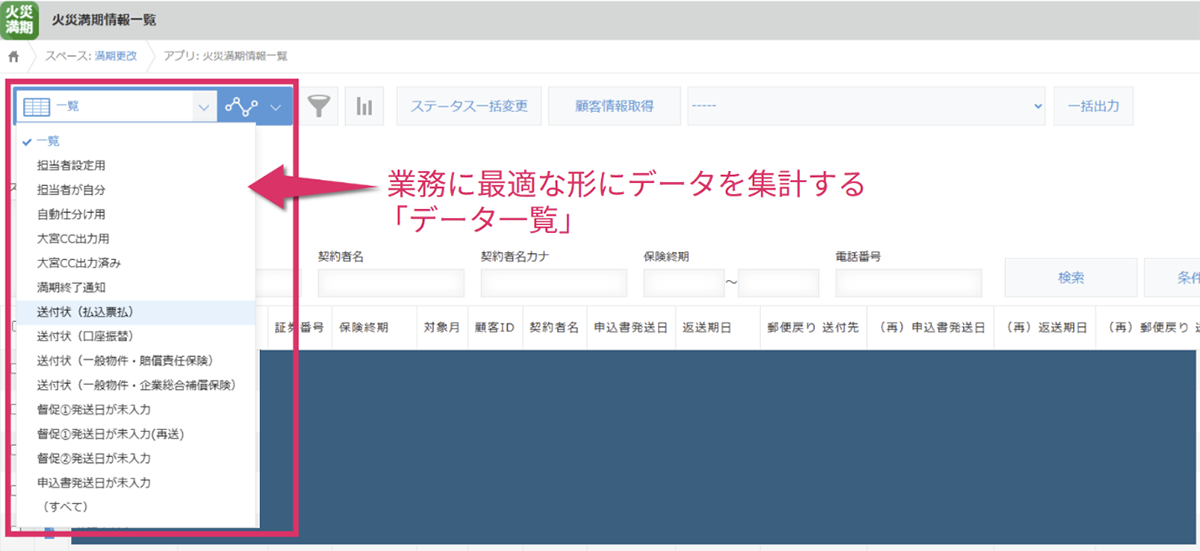The width and height of the screenshot is (1200, 551).
Task: Select （すべて） at bottom of view list
Action: [64, 507]
